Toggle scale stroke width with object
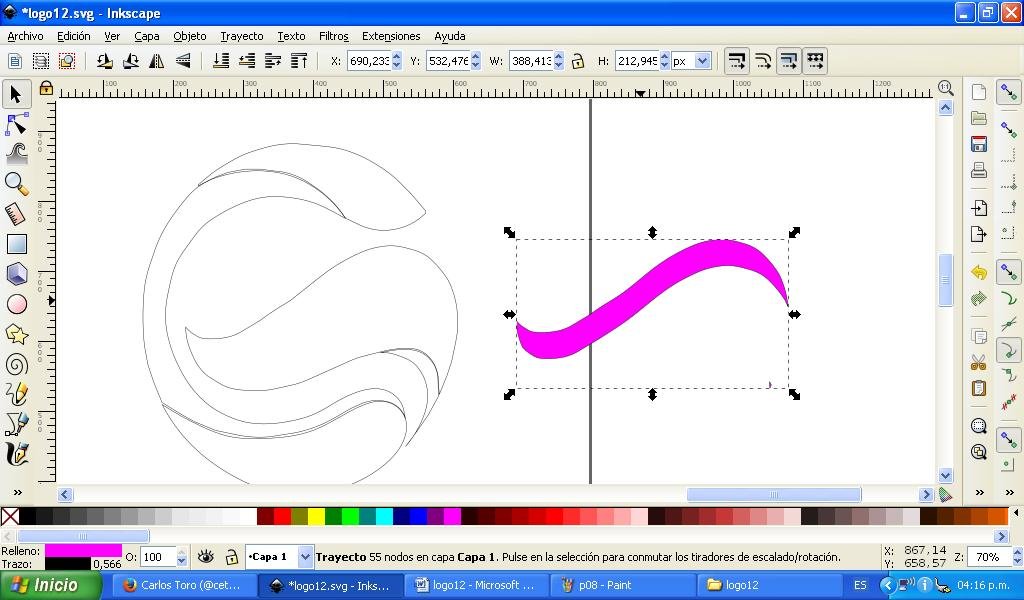Viewport: 1024px width, 600px height. (737, 61)
